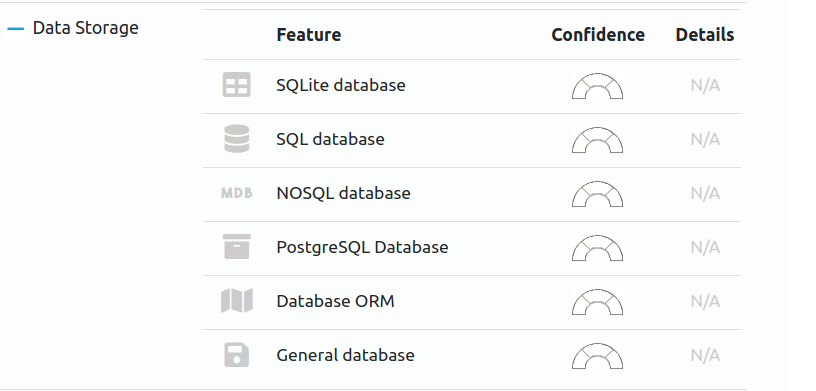The image size is (816, 391).
Task: Click N/A details for SQLite database
Action: [705, 85]
